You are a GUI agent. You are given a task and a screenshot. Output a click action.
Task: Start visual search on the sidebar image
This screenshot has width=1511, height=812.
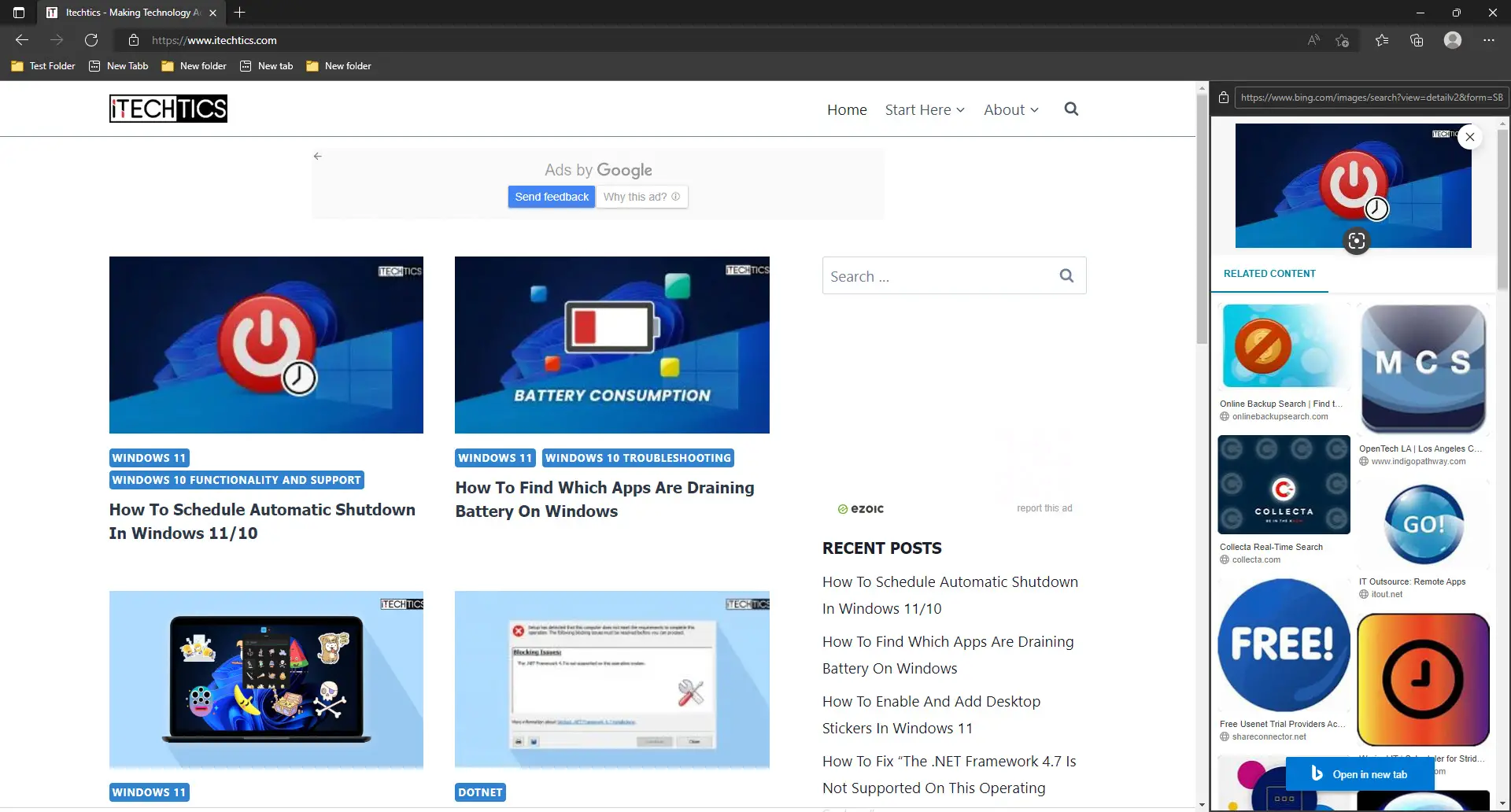coord(1357,241)
